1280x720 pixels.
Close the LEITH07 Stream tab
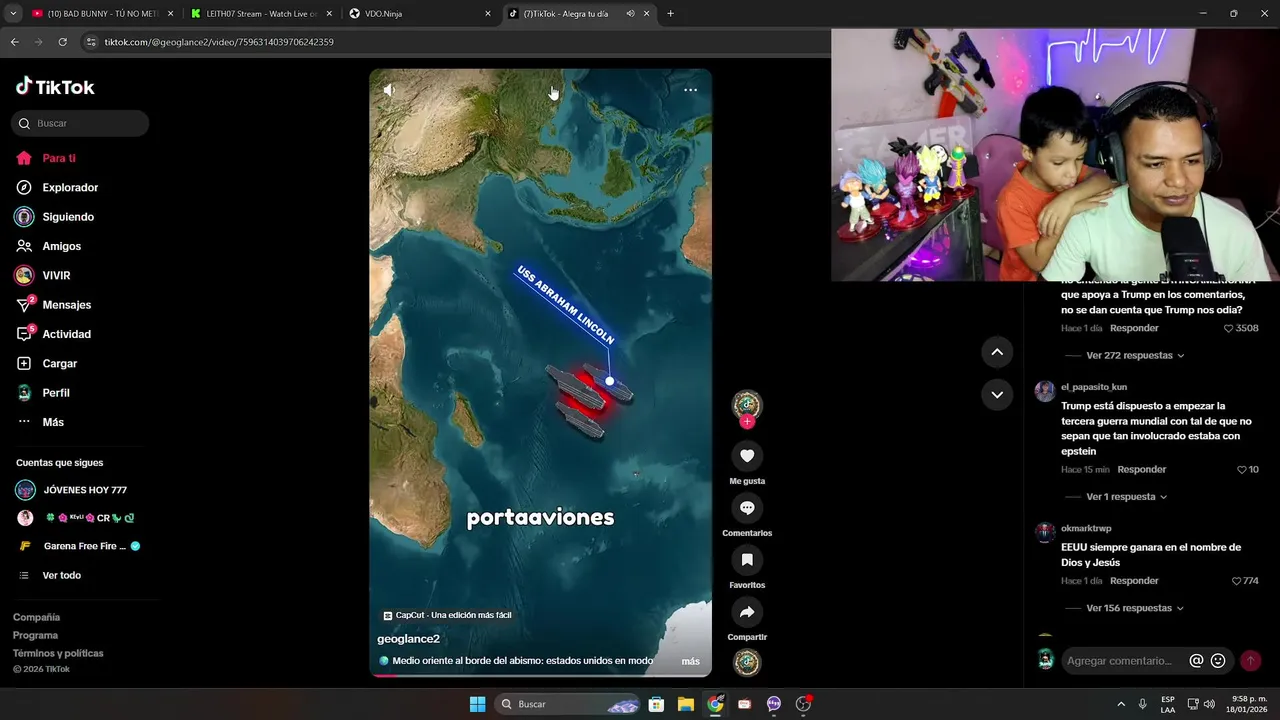click(x=329, y=14)
